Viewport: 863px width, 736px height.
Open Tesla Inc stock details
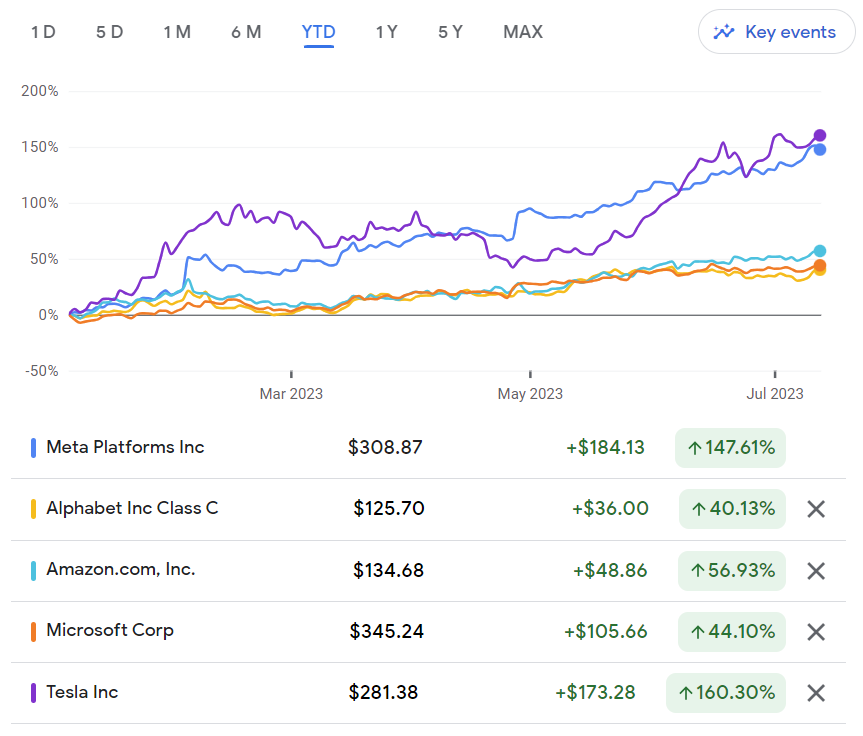(82, 692)
